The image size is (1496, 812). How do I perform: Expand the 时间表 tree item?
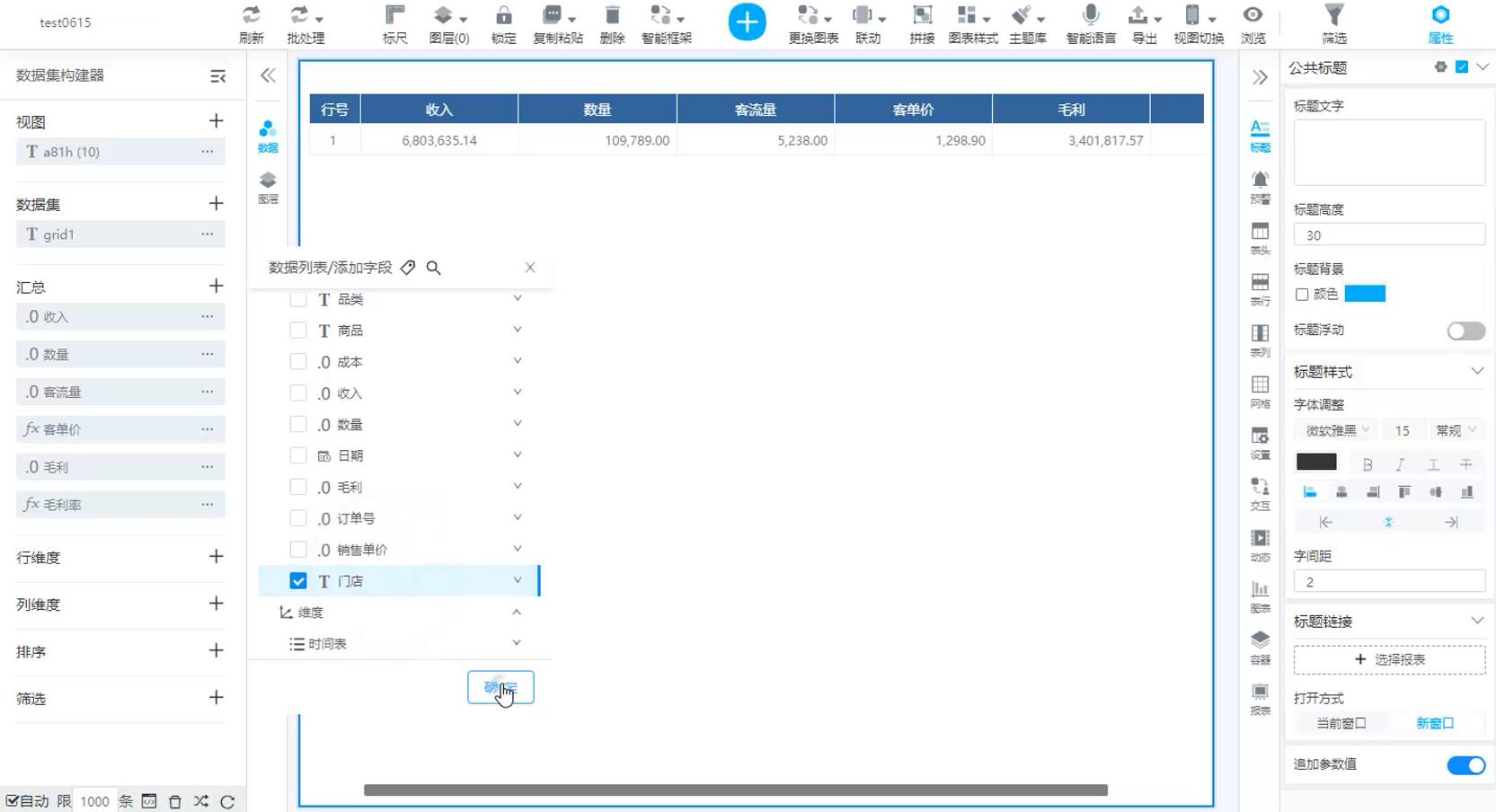pyautogui.click(x=517, y=643)
